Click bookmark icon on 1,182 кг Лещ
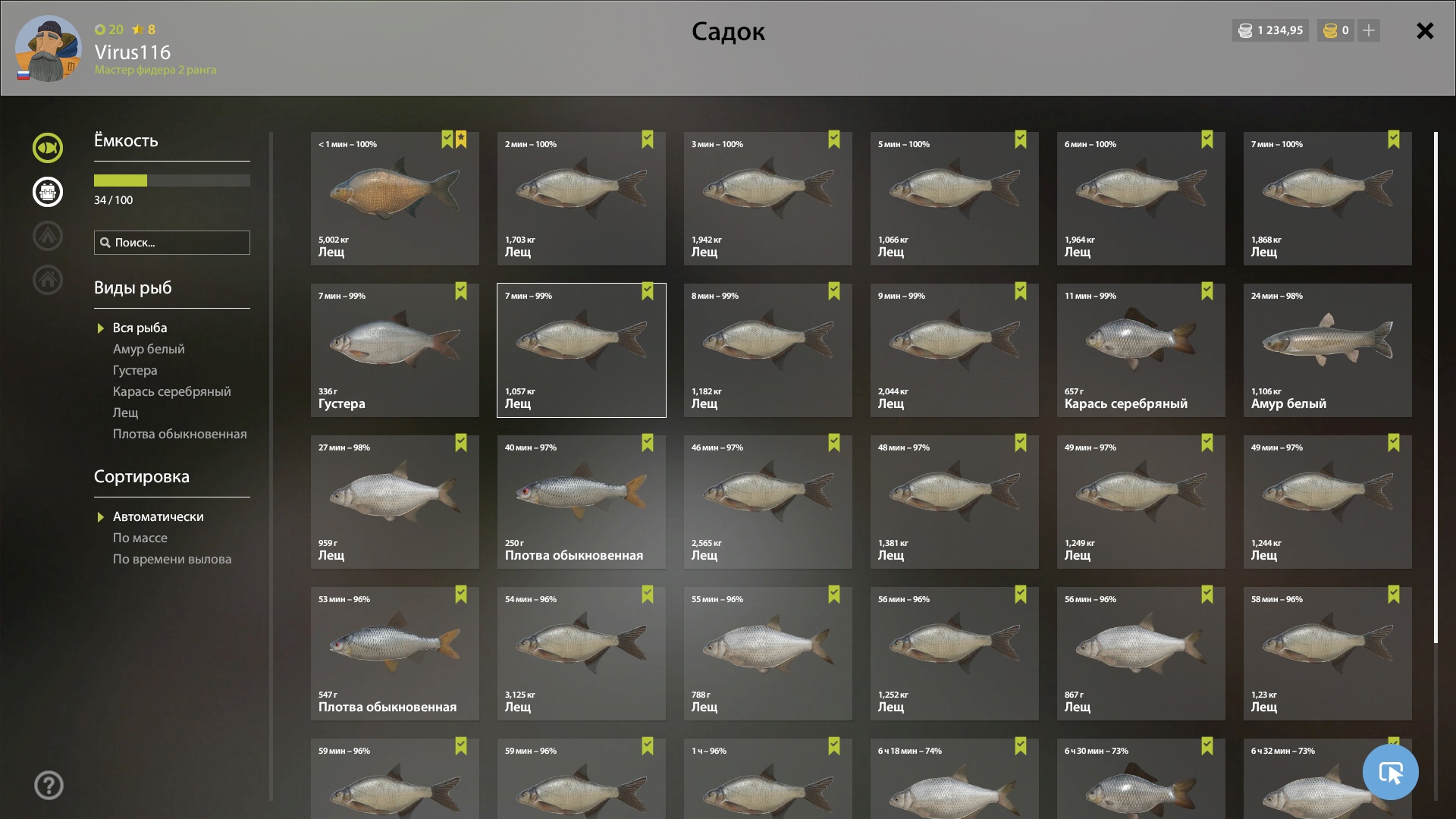The image size is (1456, 819). click(834, 291)
